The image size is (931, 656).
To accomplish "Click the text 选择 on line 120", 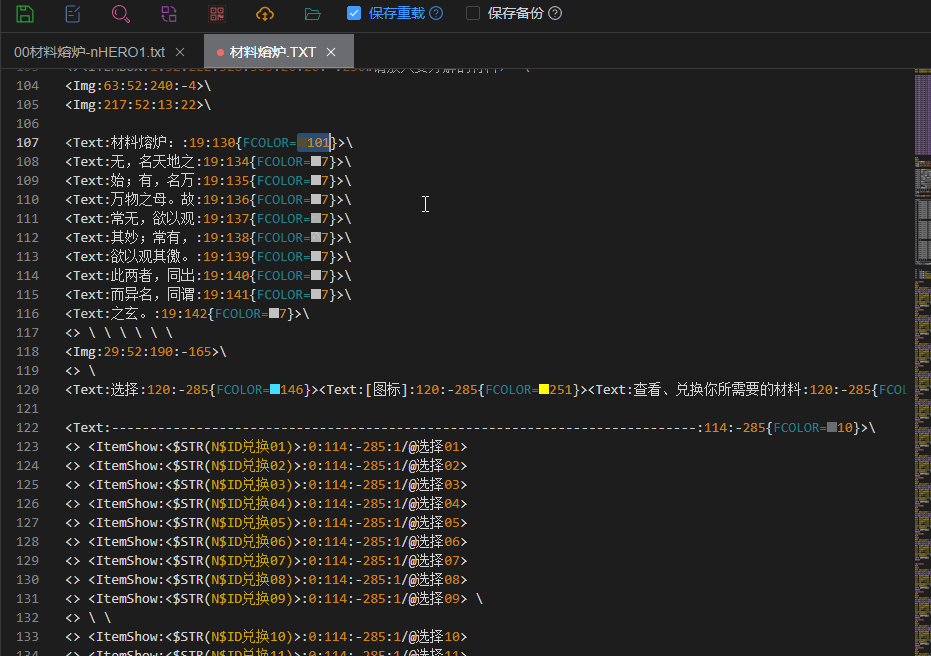I will tap(125, 389).
